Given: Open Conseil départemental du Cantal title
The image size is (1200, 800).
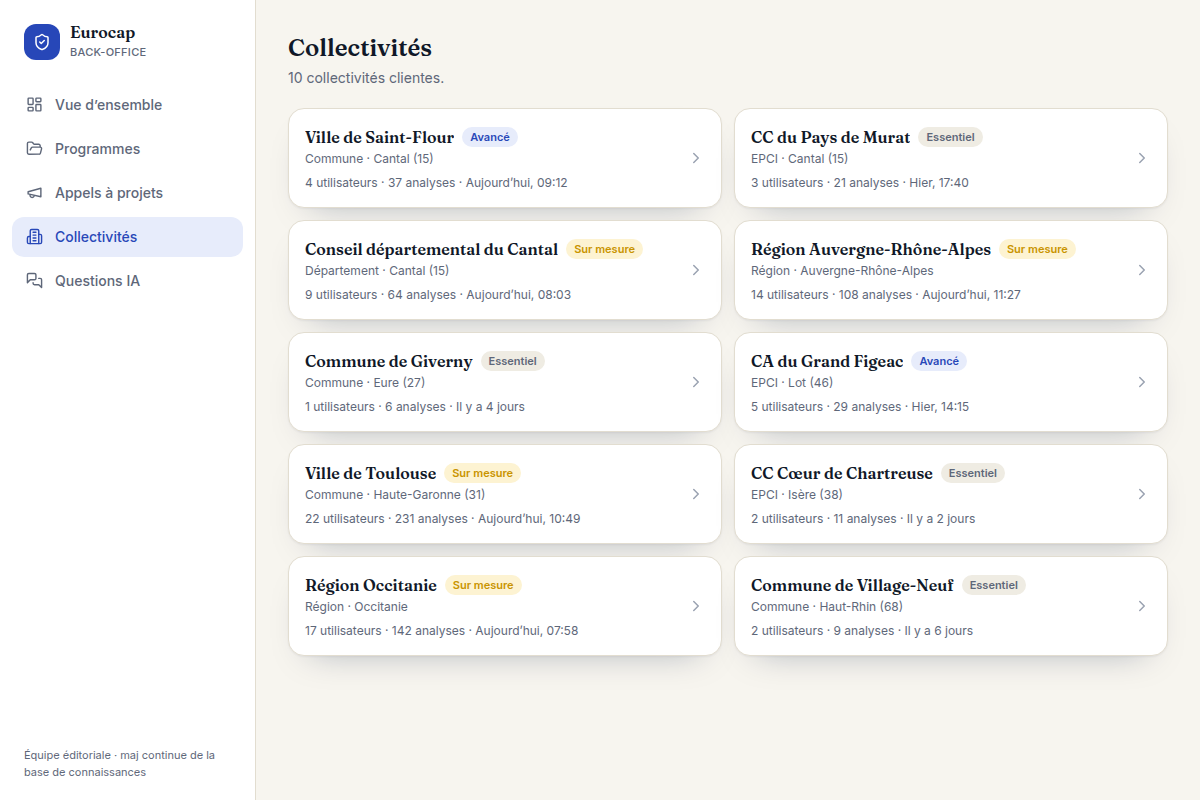Looking at the screenshot, I should [x=431, y=249].
